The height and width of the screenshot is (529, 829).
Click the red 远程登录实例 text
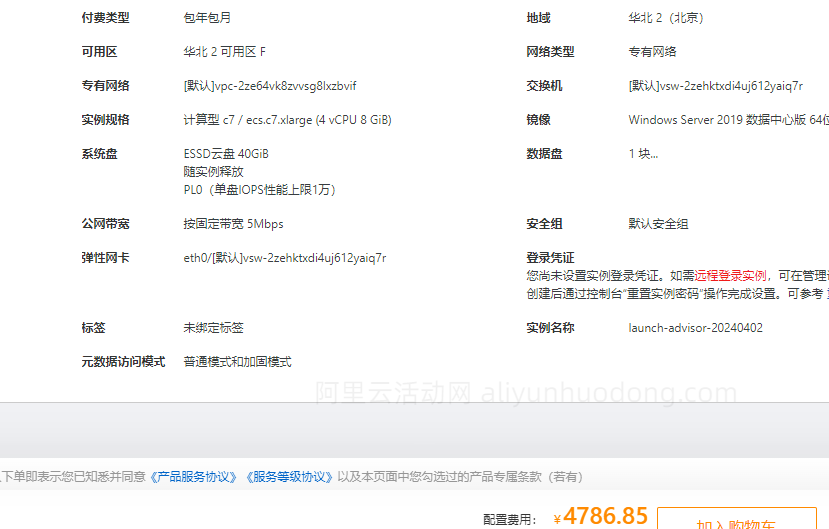click(731, 276)
